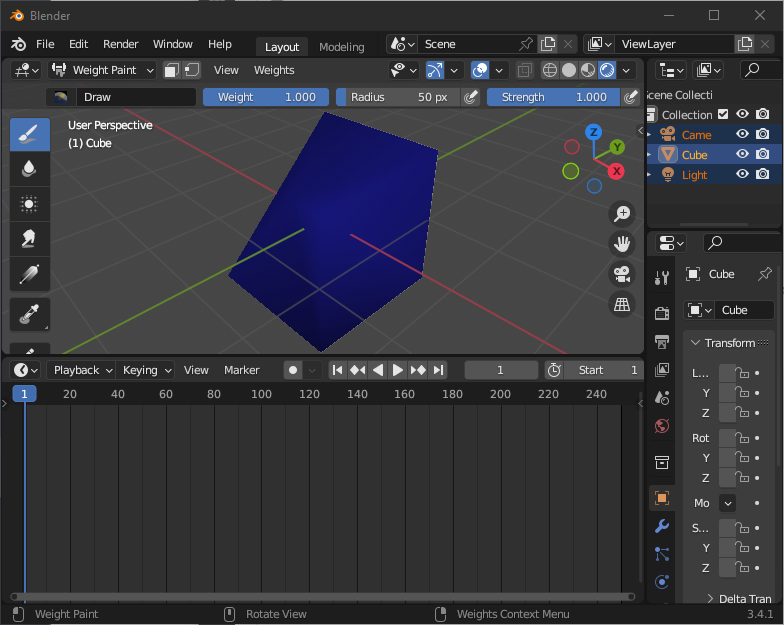This screenshot has height=625, width=784.
Task: Click the hand pan view icon
Action: pos(622,243)
